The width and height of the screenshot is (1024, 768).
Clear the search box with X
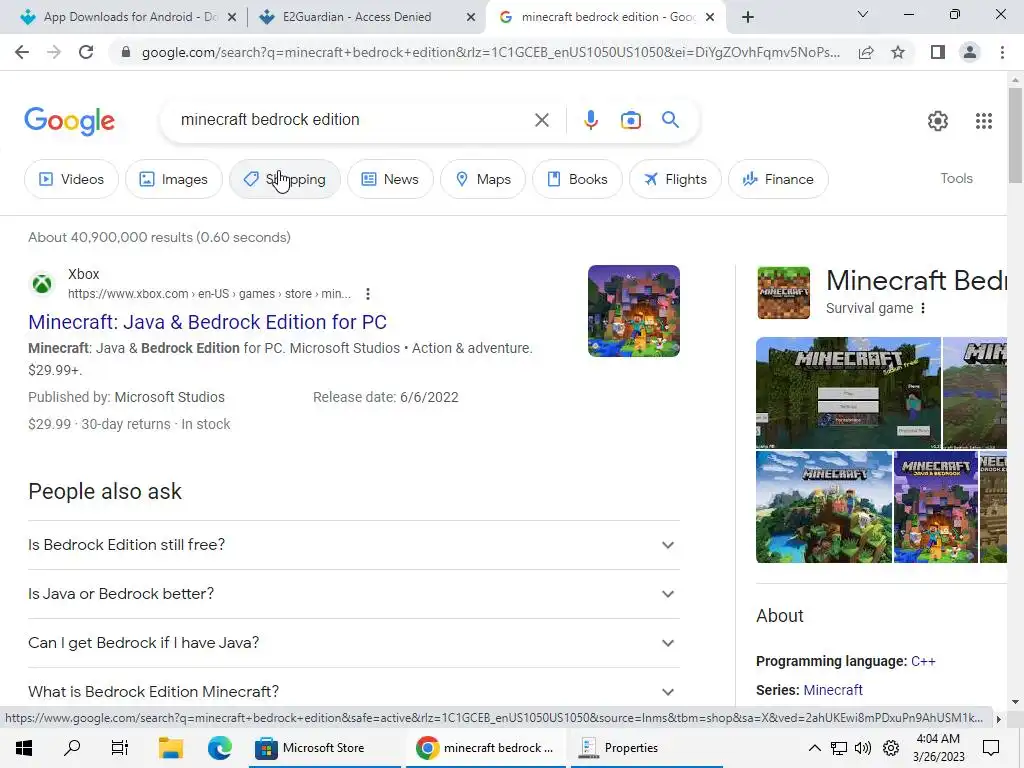[541, 120]
